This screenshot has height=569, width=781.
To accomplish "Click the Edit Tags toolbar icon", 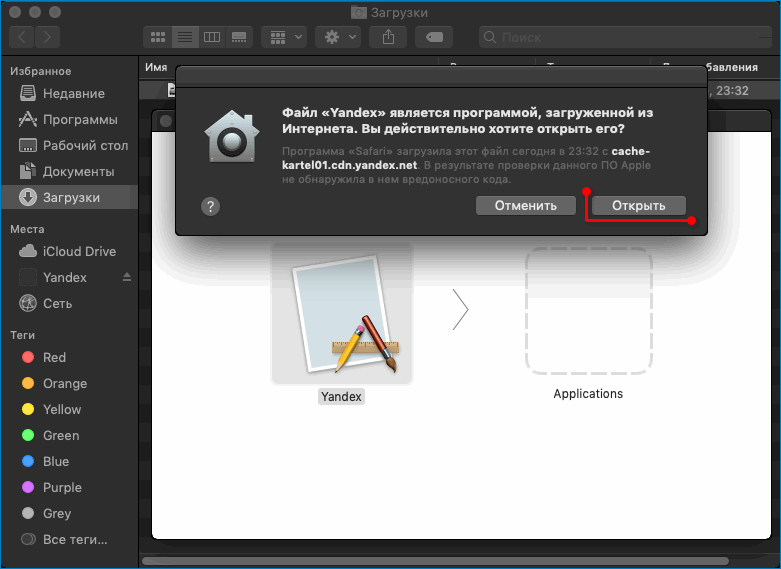I will (x=434, y=37).
